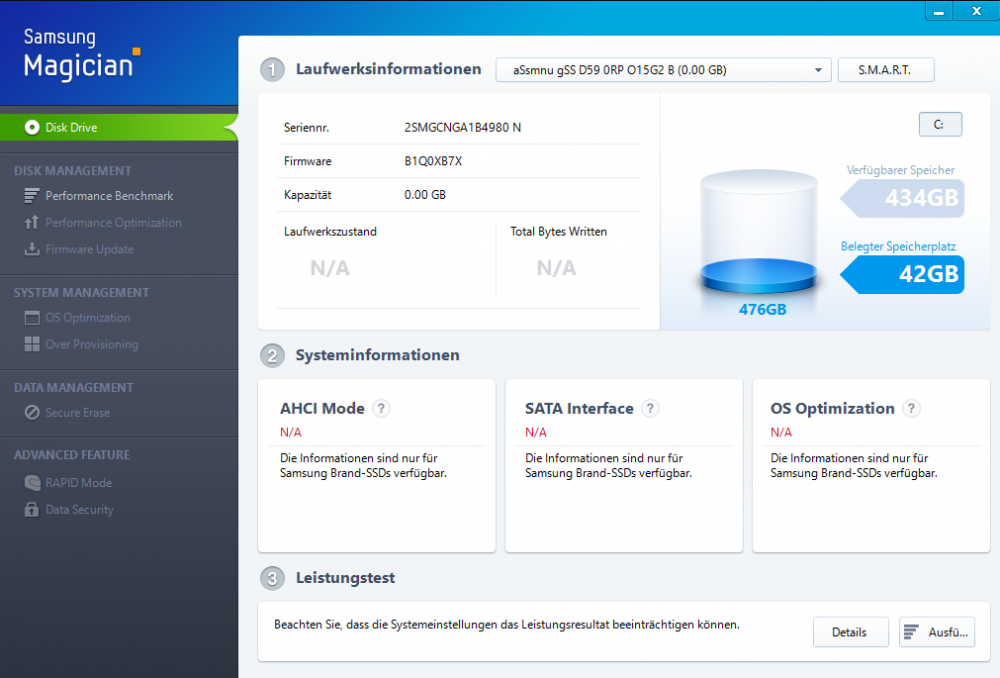Click the OS Optimization window icon
The height and width of the screenshot is (678, 1000).
click(x=32, y=318)
